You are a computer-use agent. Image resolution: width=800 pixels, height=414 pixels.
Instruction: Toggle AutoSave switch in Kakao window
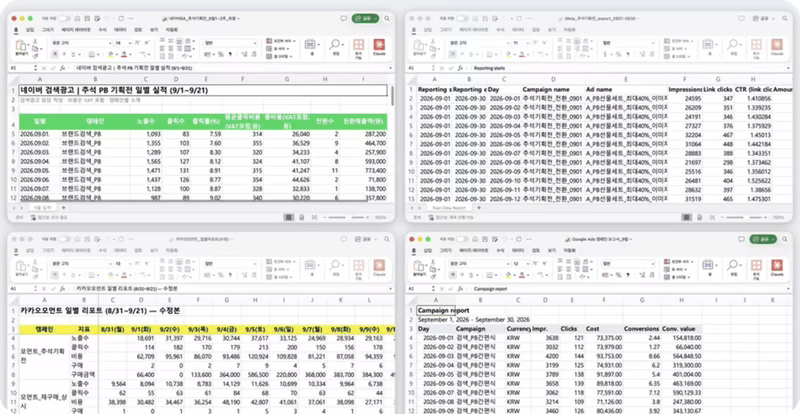(x=64, y=239)
